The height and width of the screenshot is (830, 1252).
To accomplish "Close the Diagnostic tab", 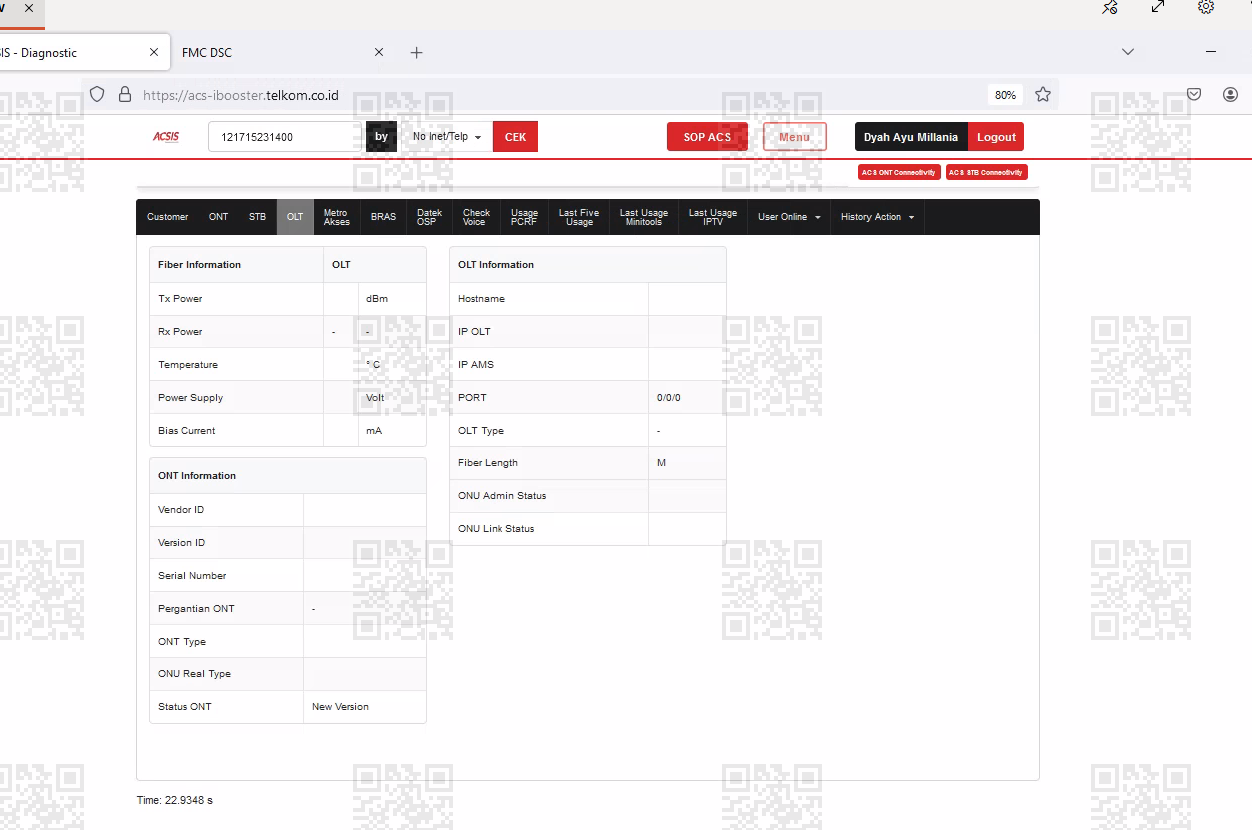I will click(153, 52).
